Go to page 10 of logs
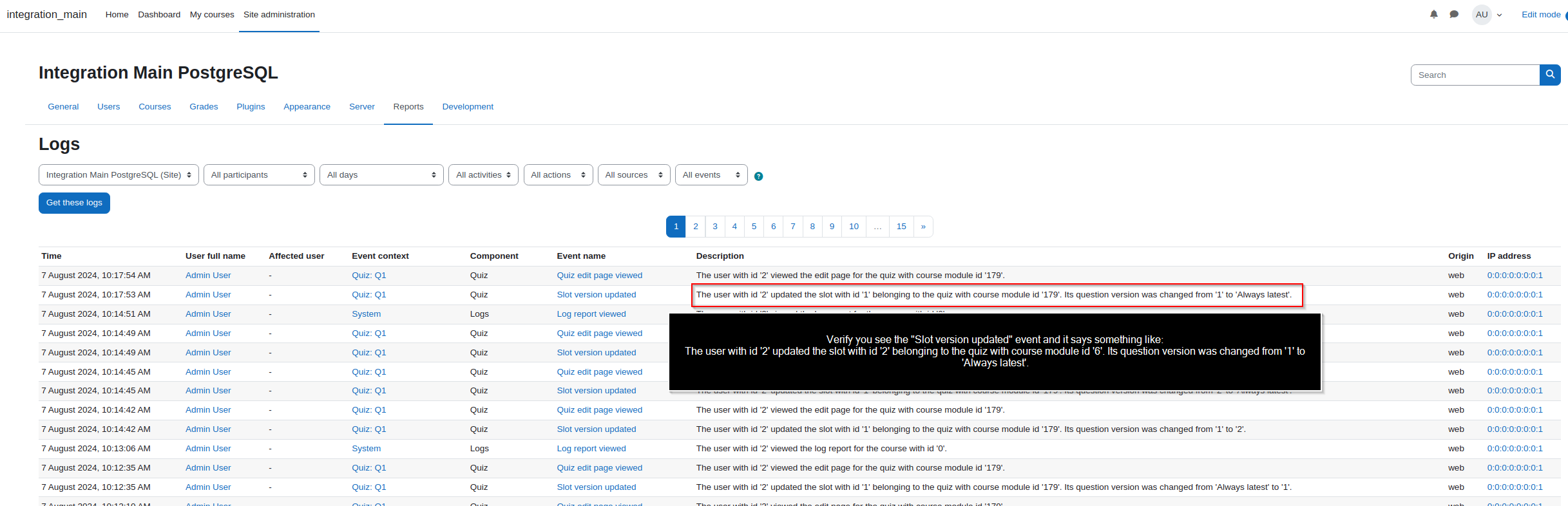The height and width of the screenshot is (506, 1568). tap(854, 227)
